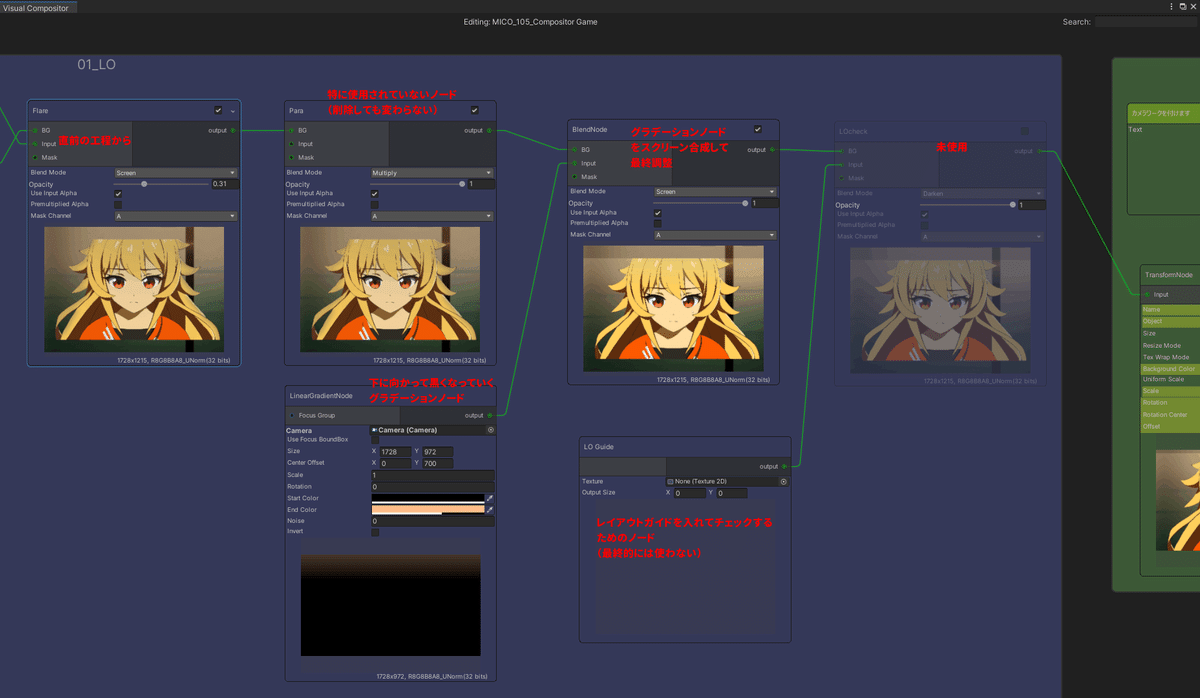This screenshot has width=1200, height=698.
Task: Select the LinearGradientNode title bar
Action: pos(391,396)
